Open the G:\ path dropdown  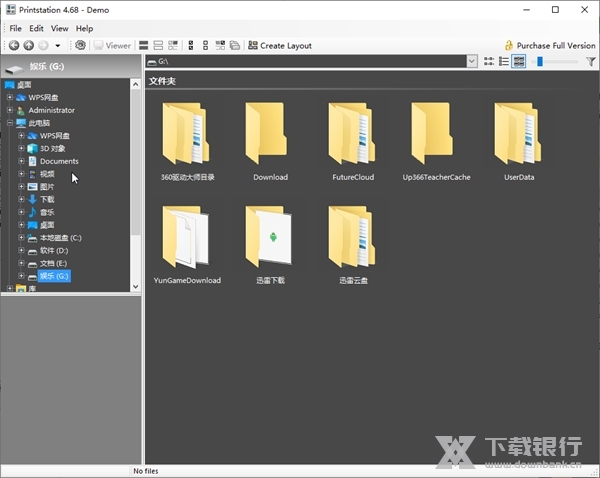[x=471, y=62]
